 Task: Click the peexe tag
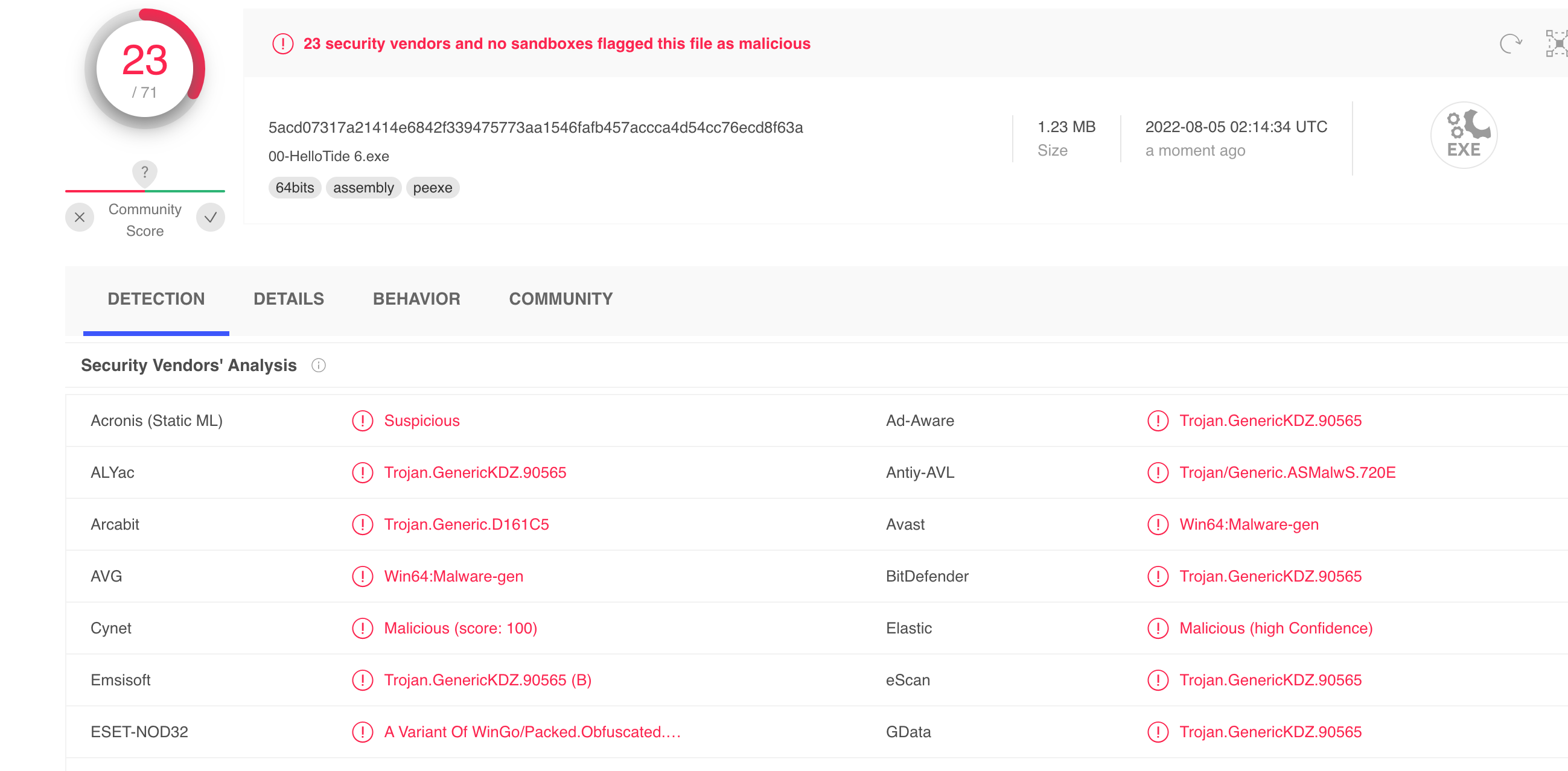pos(432,188)
